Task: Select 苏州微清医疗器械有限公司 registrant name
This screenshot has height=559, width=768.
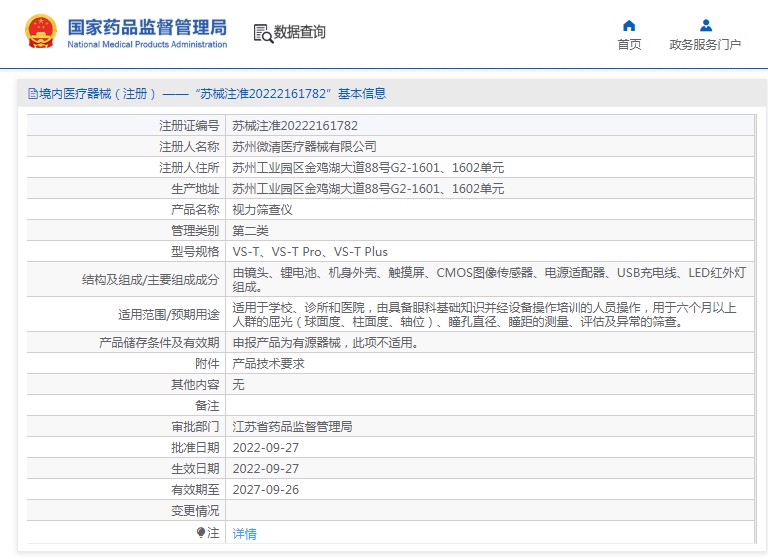Action: pos(304,146)
